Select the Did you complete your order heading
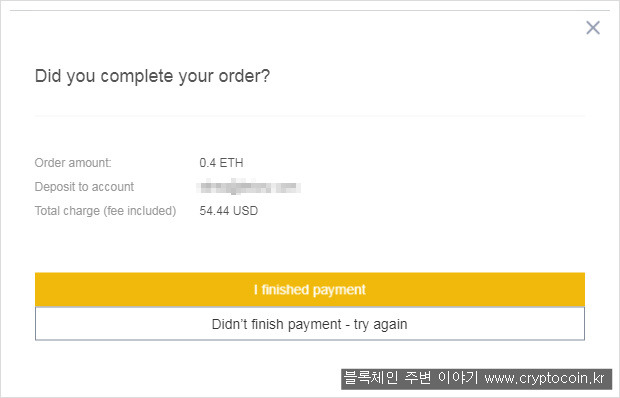 point(152,76)
